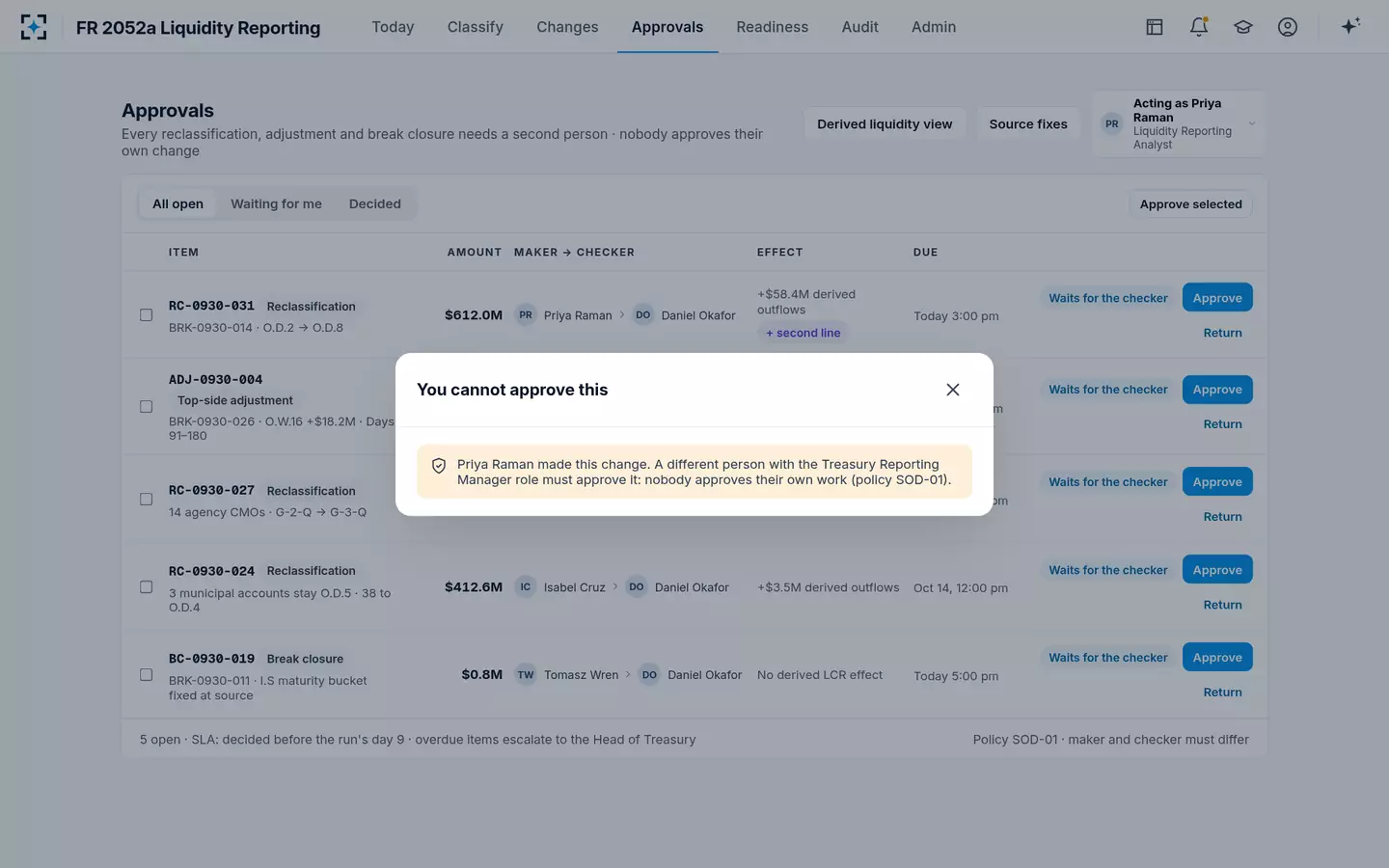The height and width of the screenshot is (868, 1389).
Task: Open the graduation cap learning icon
Action: tap(1243, 27)
